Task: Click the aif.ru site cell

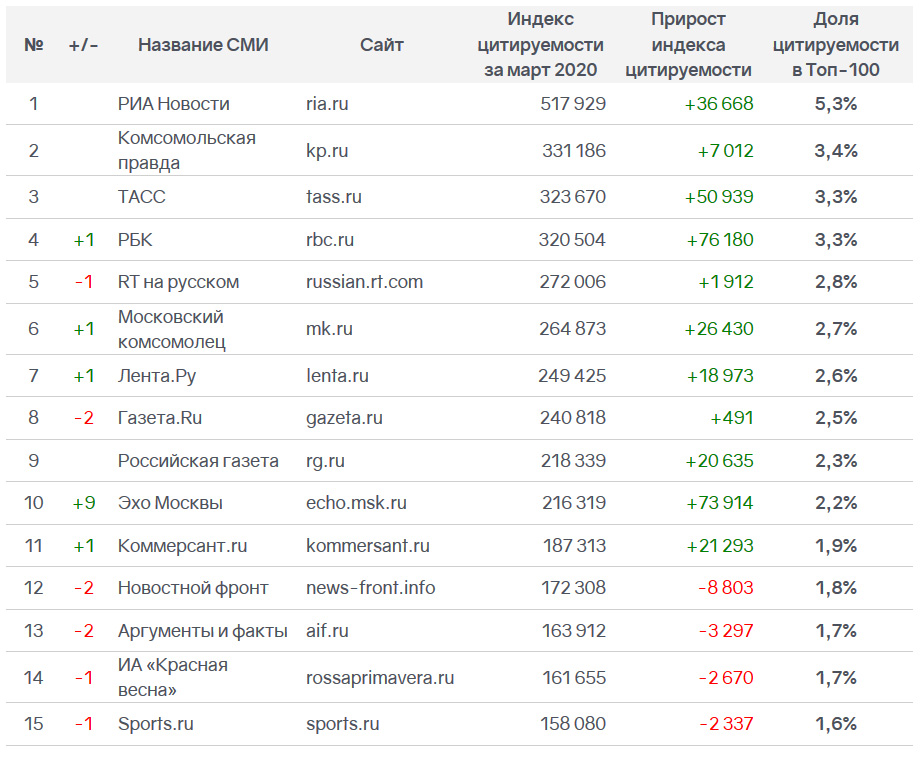Action: 327,631
